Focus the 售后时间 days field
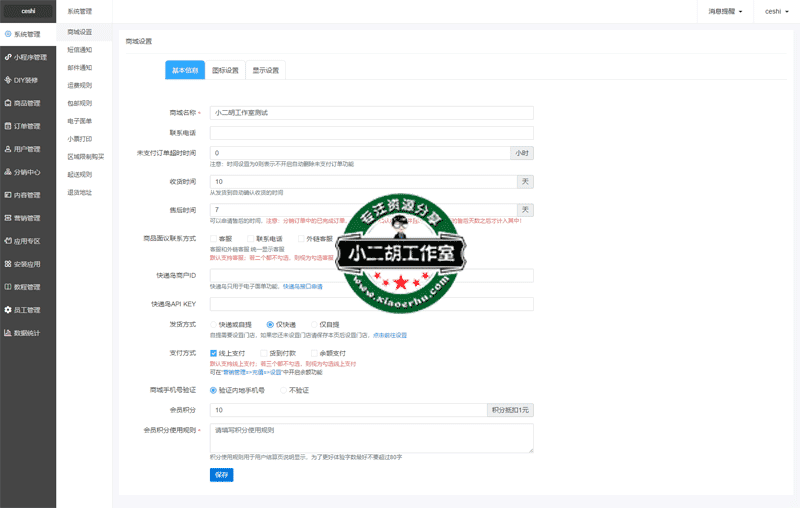Viewport: 800px width, 508px height. (363, 210)
